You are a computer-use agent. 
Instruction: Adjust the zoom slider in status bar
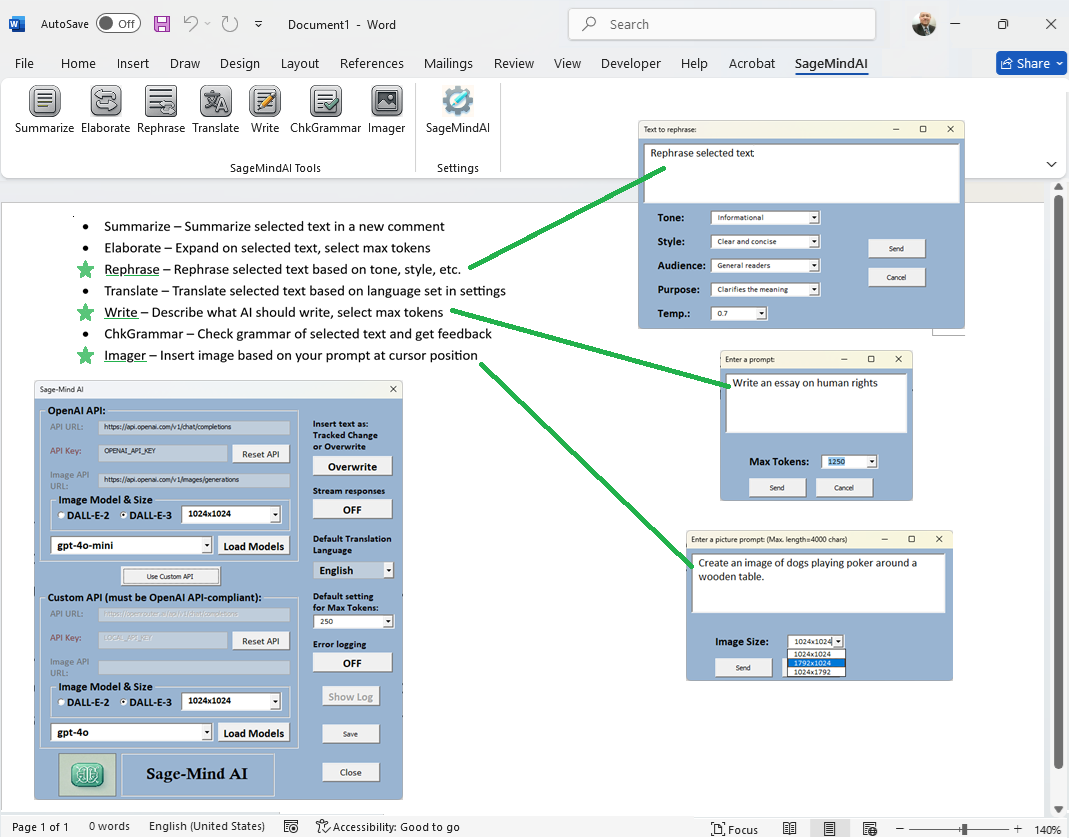point(963,829)
